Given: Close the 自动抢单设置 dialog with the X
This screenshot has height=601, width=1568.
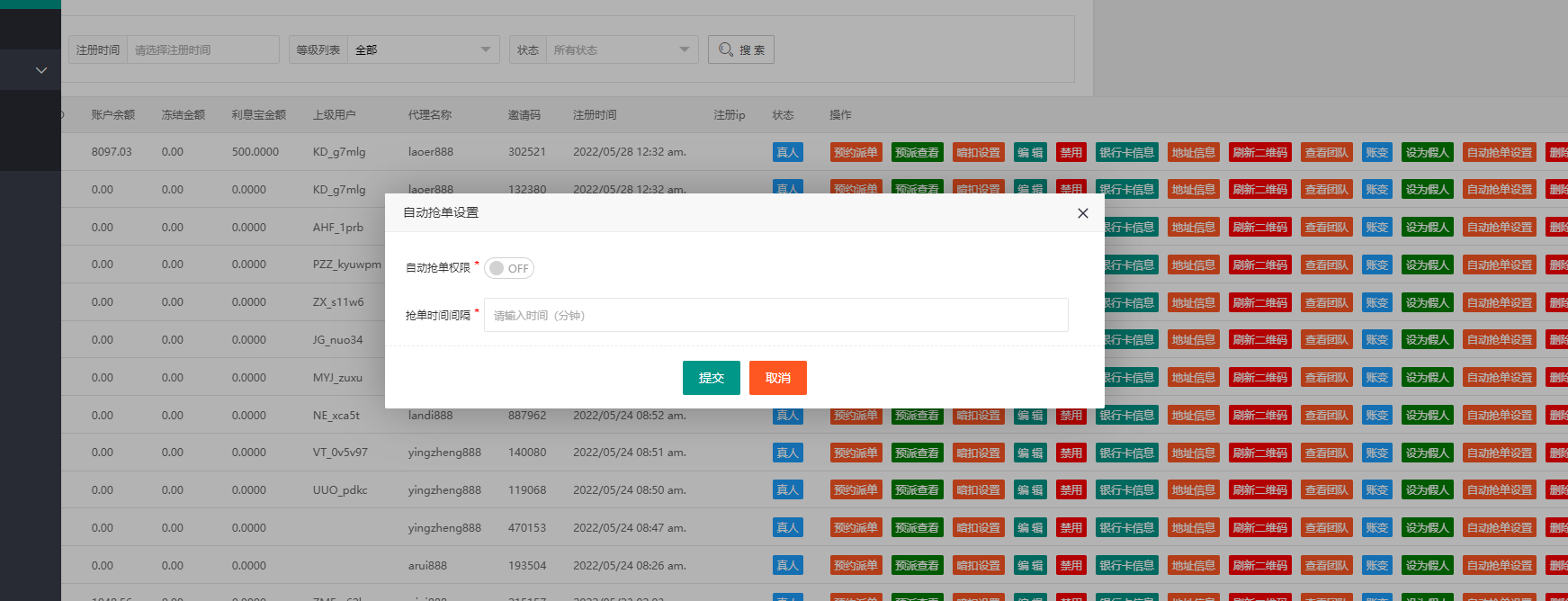Looking at the screenshot, I should click(x=1083, y=213).
